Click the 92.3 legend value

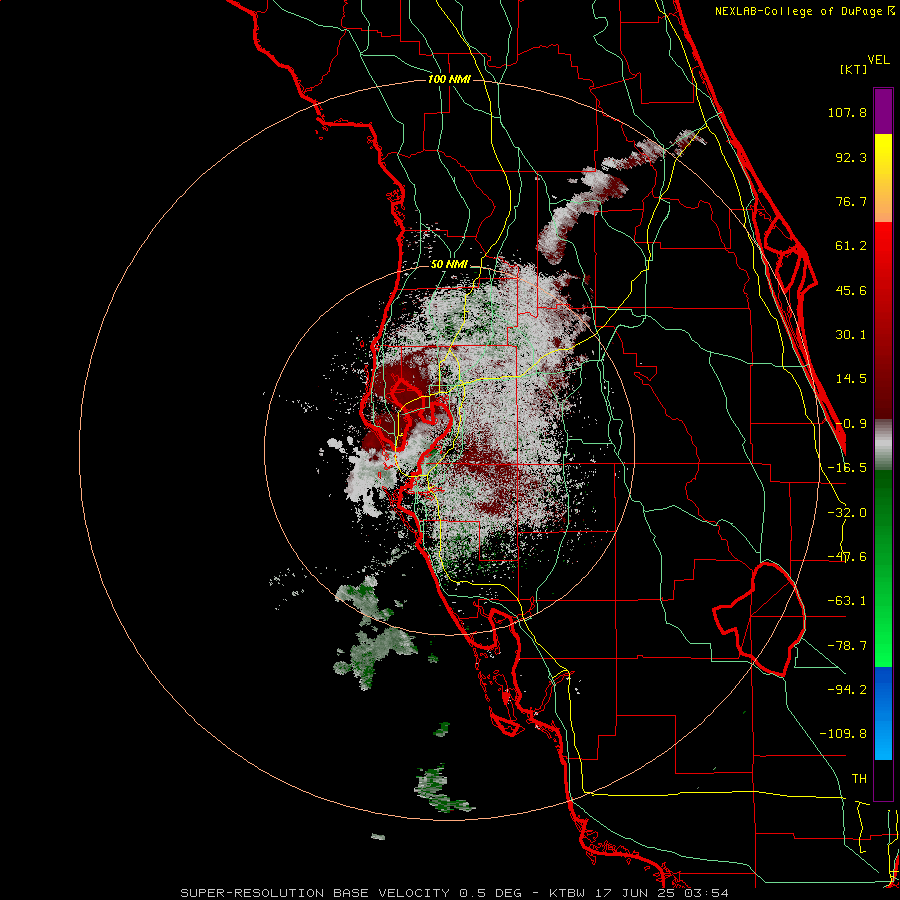pyautogui.click(x=851, y=157)
